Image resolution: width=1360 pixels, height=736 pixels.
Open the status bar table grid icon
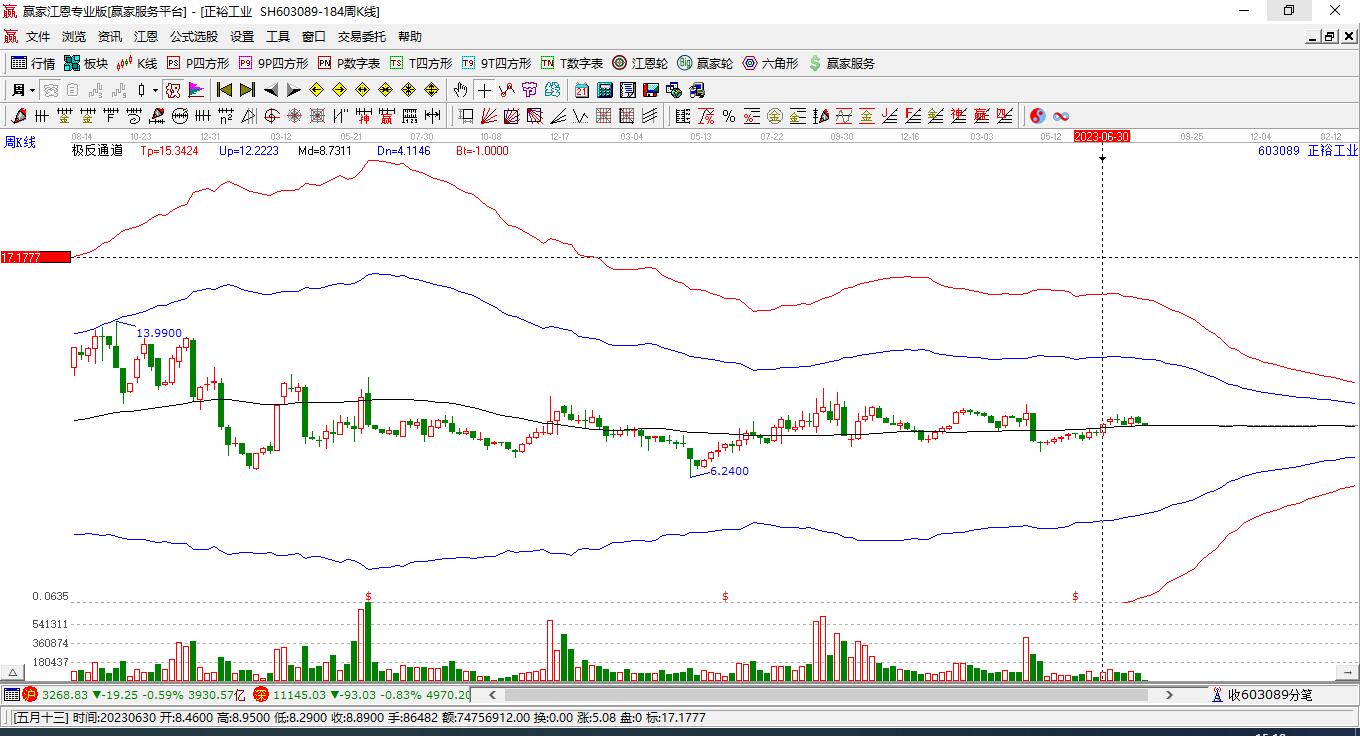click(11, 694)
